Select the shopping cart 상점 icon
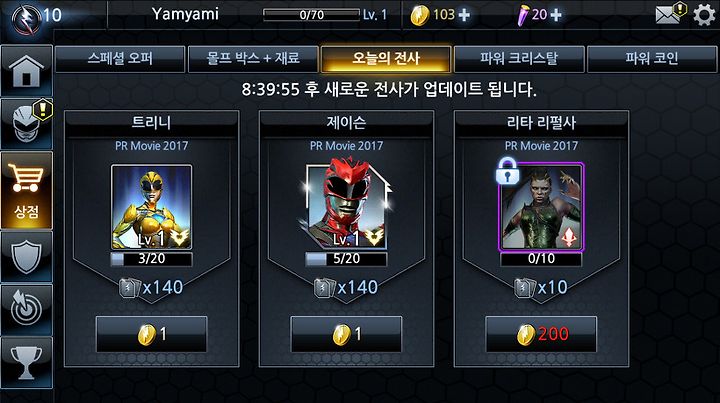 tap(26, 190)
